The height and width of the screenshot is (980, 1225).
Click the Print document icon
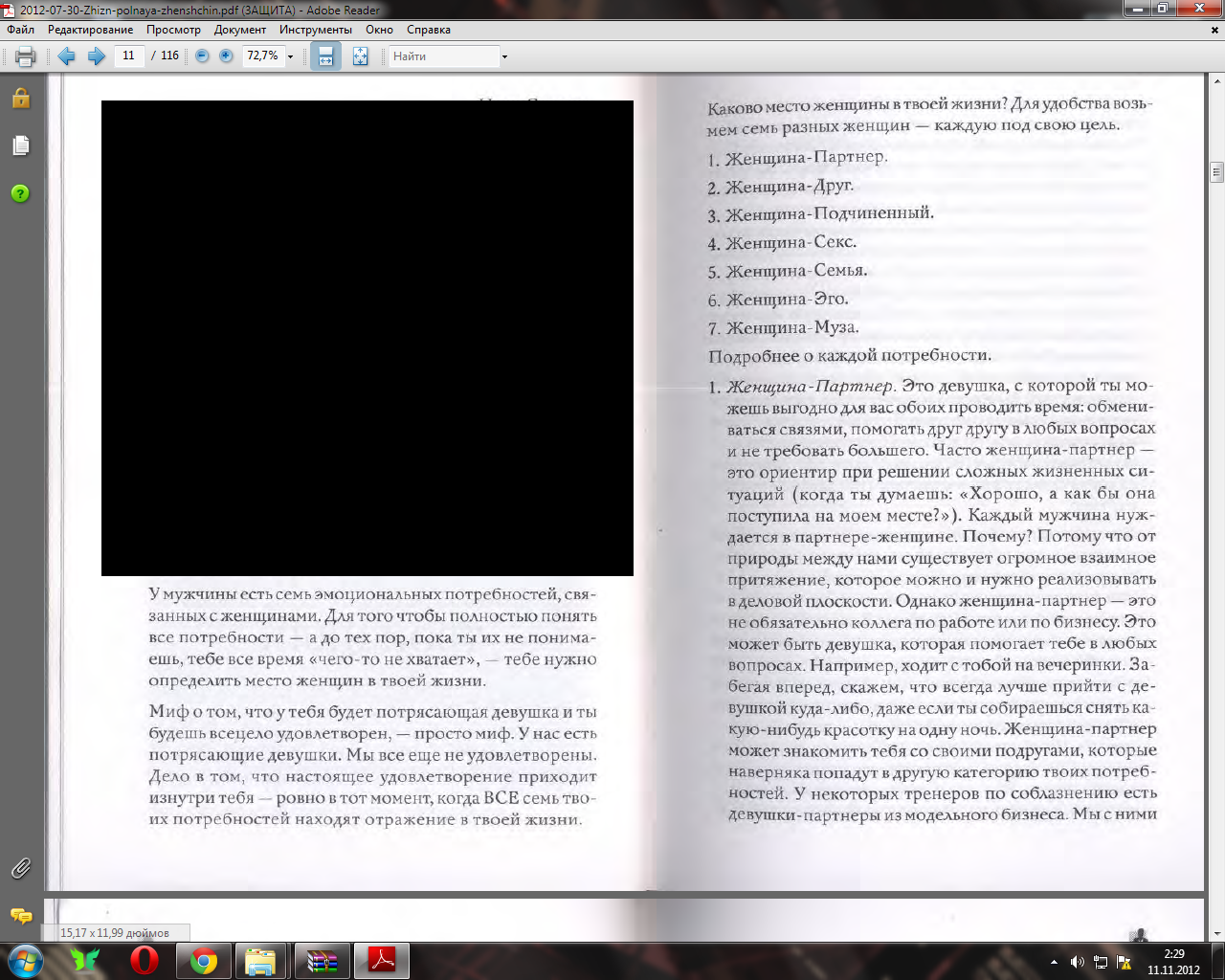[x=26, y=56]
